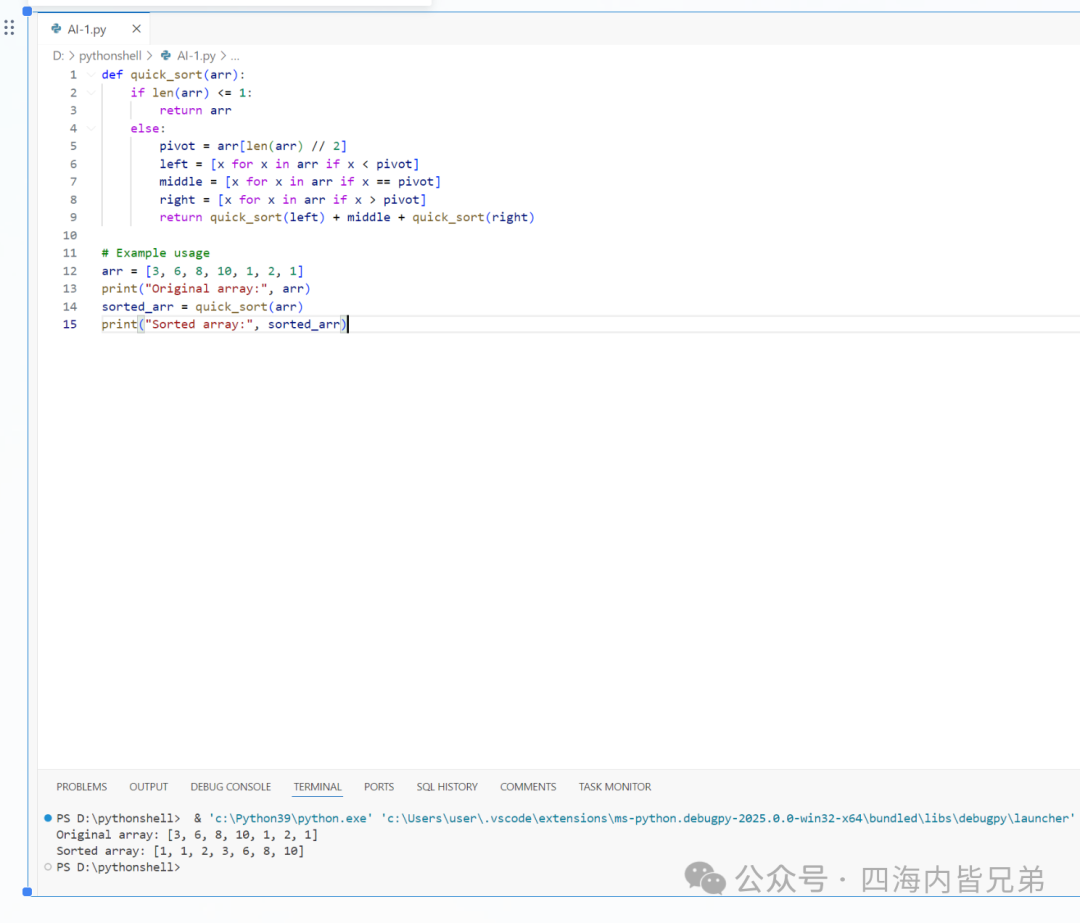The image size is (1080, 923).
Task: Click the debugpy launcher path link in terminal
Action: [727, 818]
